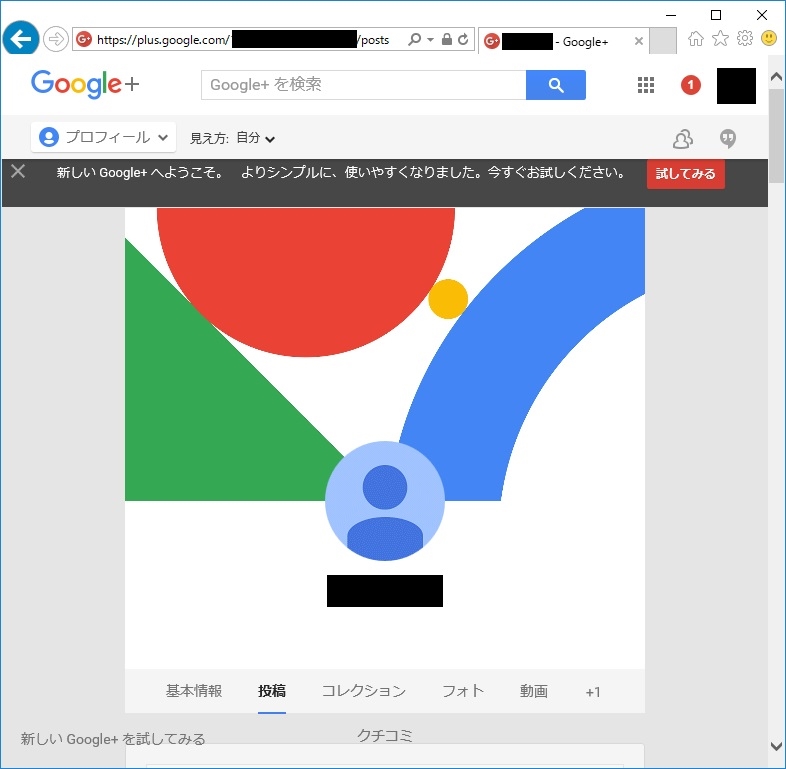Click the default profile avatar picture
786x769 pixels.
(x=384, y=501)
